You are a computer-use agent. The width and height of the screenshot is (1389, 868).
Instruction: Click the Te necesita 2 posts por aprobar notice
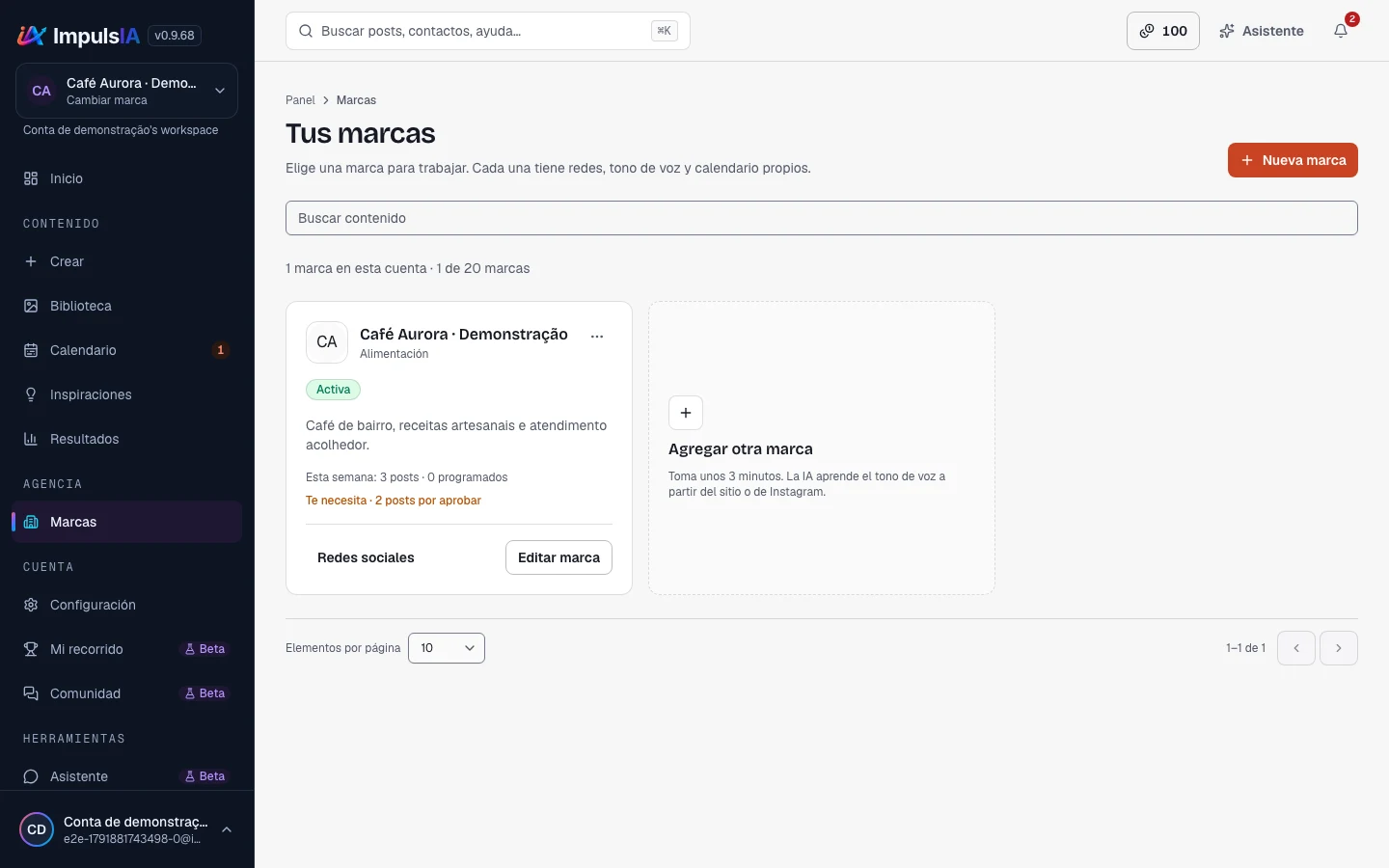(x=394, y=501)
